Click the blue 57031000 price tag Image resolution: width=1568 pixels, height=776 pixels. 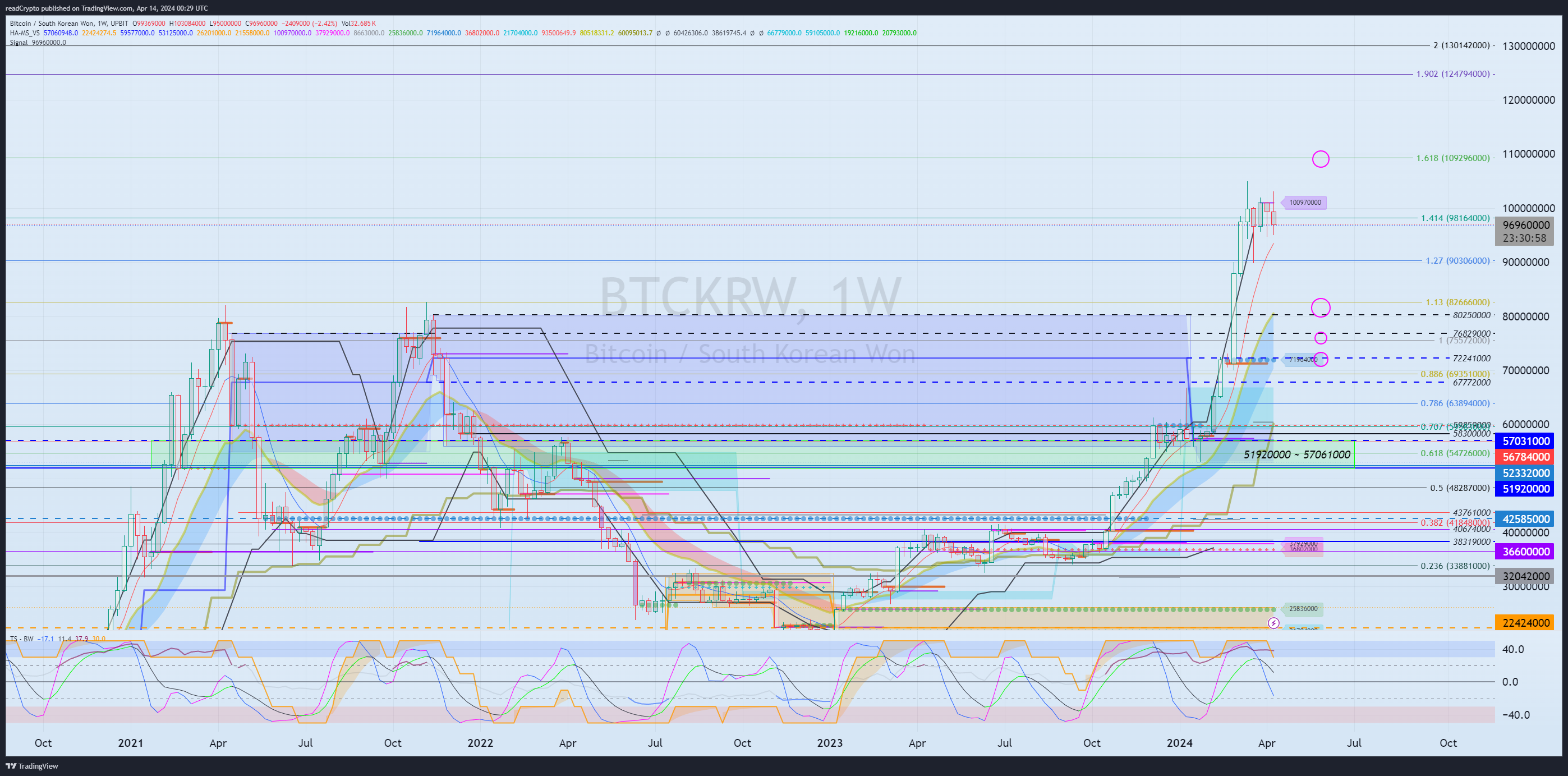coord(1526,440)
